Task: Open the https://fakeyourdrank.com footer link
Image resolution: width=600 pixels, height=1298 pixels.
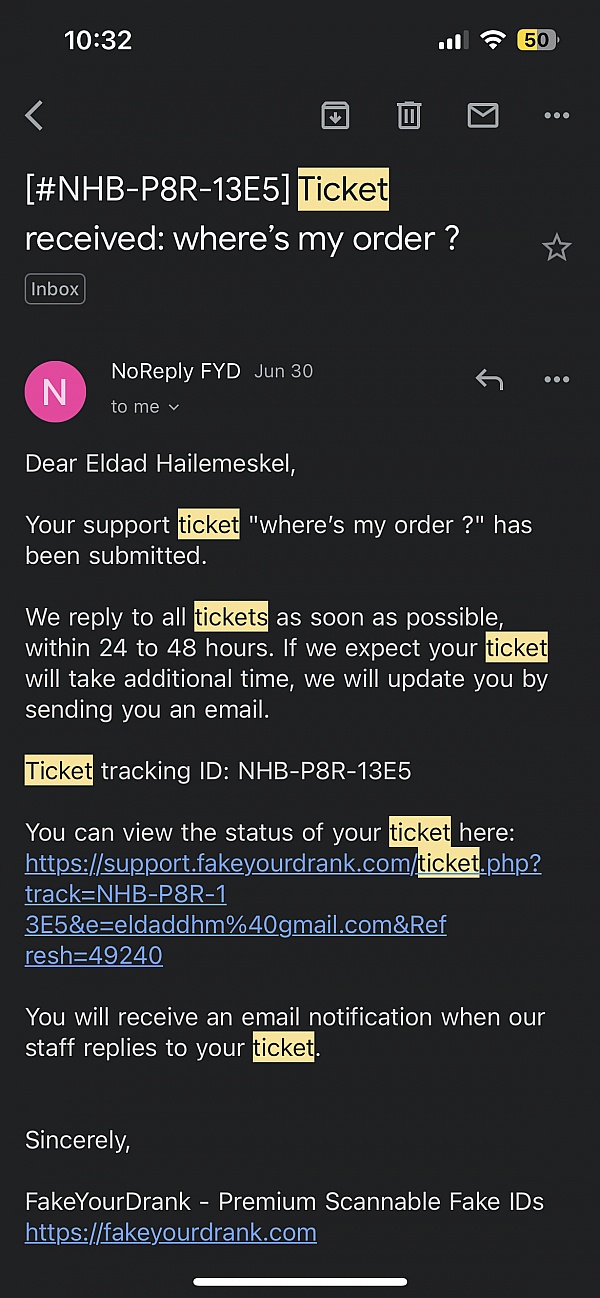Action: (x=171, y=1232)
